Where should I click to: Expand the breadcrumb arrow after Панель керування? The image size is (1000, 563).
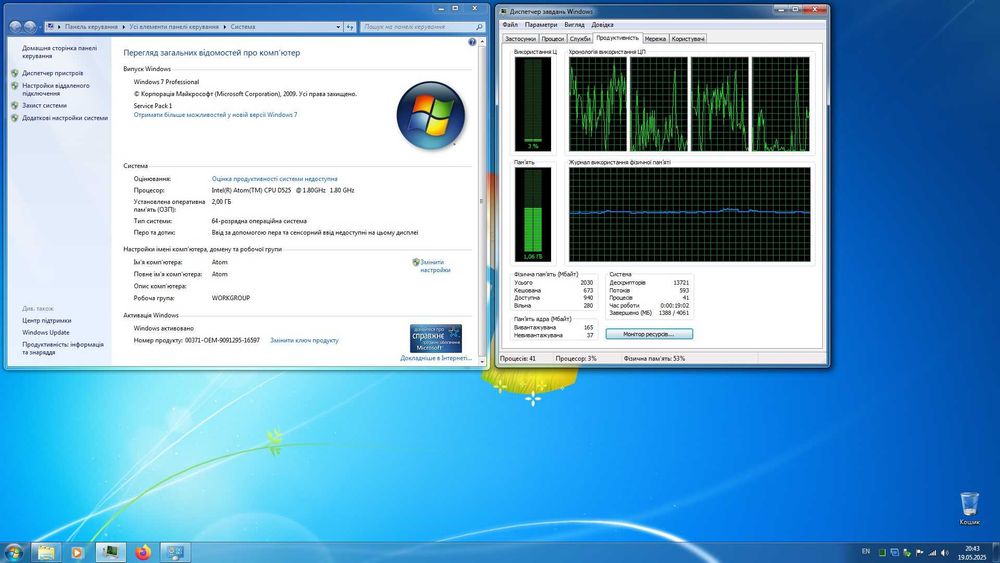[124, 27]
